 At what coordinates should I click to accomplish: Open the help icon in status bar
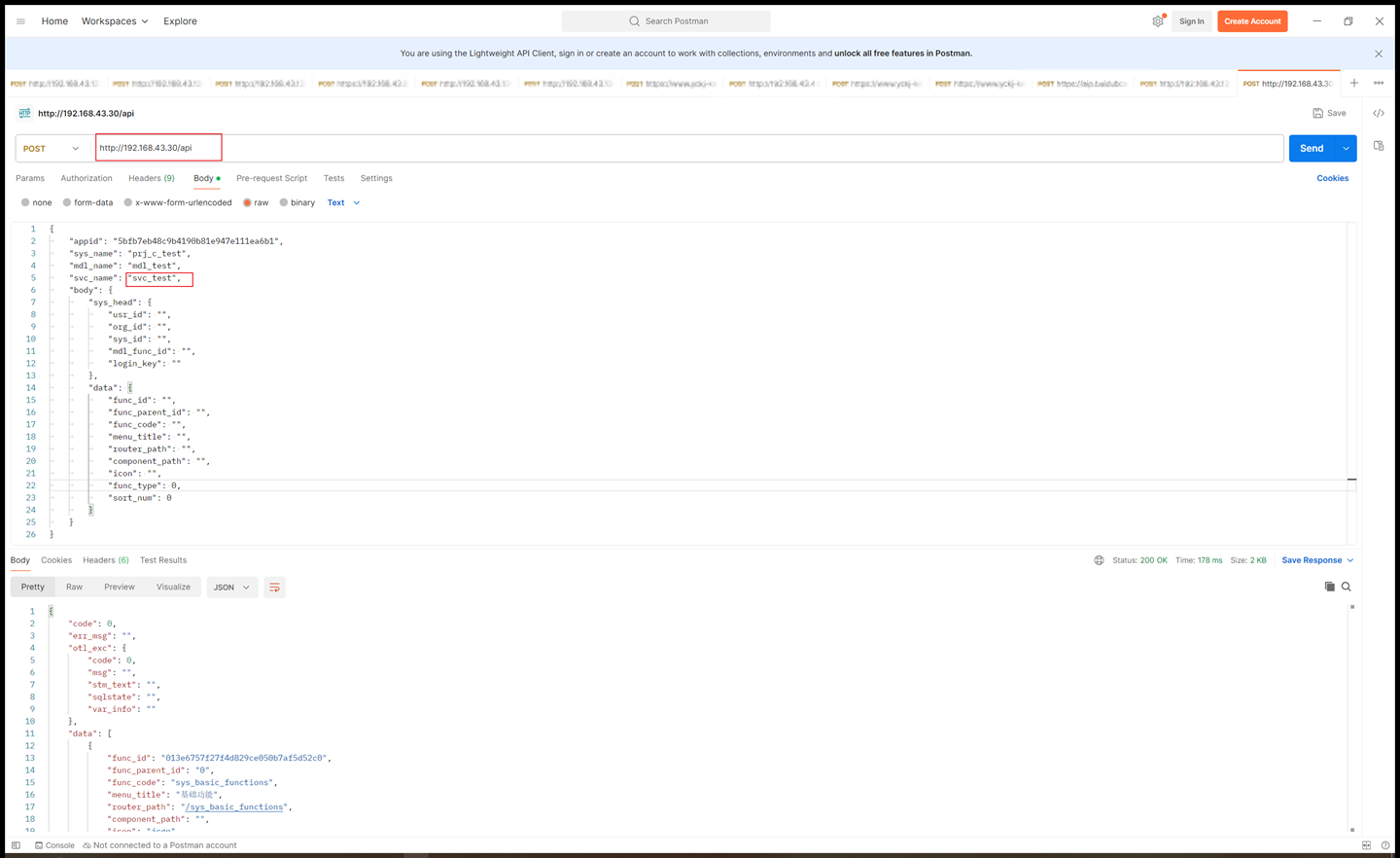click(1385, 845)
